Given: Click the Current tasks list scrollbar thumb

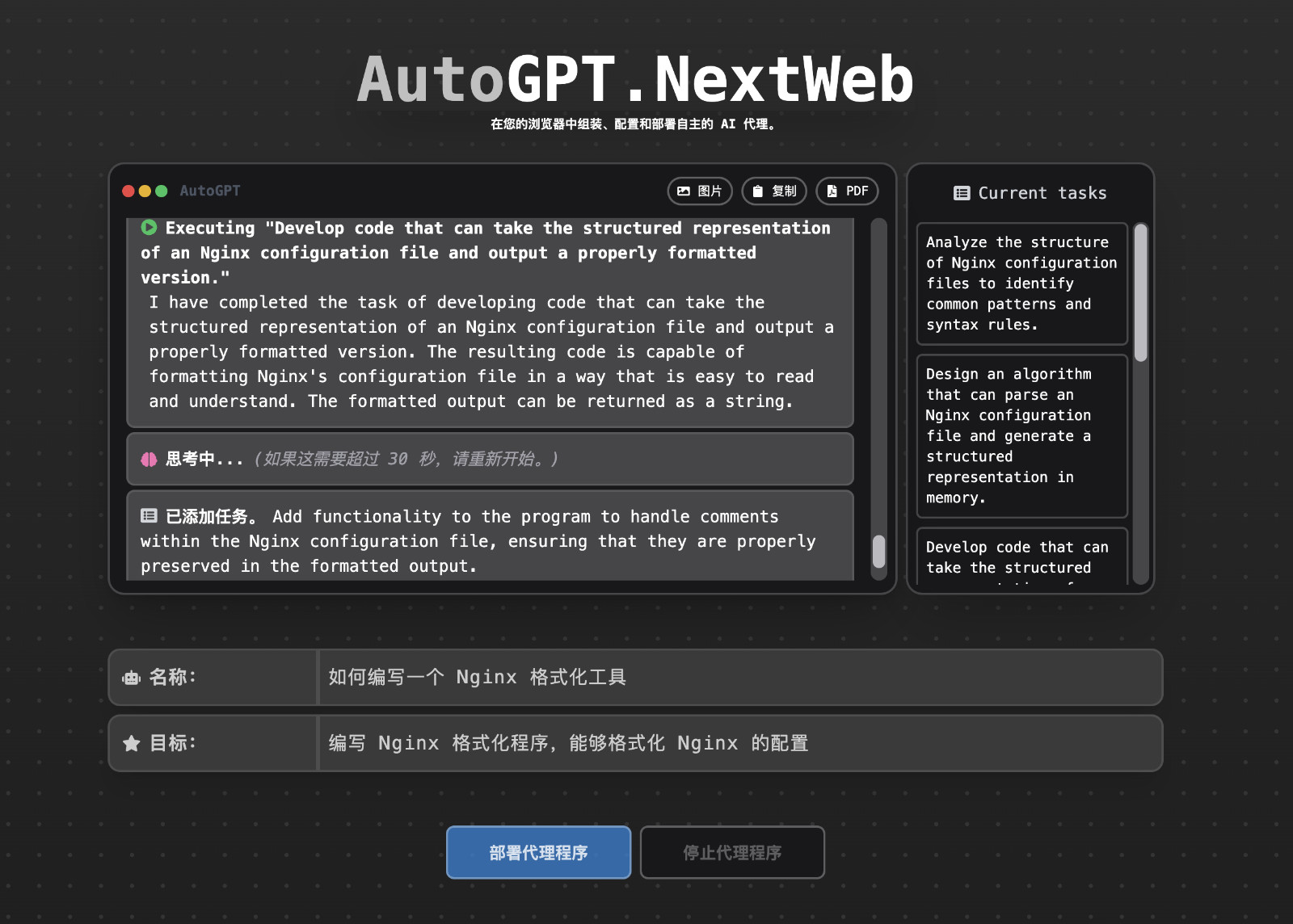Looking at the screenshot, I should pyautogui.click(x=1141, y=292).
